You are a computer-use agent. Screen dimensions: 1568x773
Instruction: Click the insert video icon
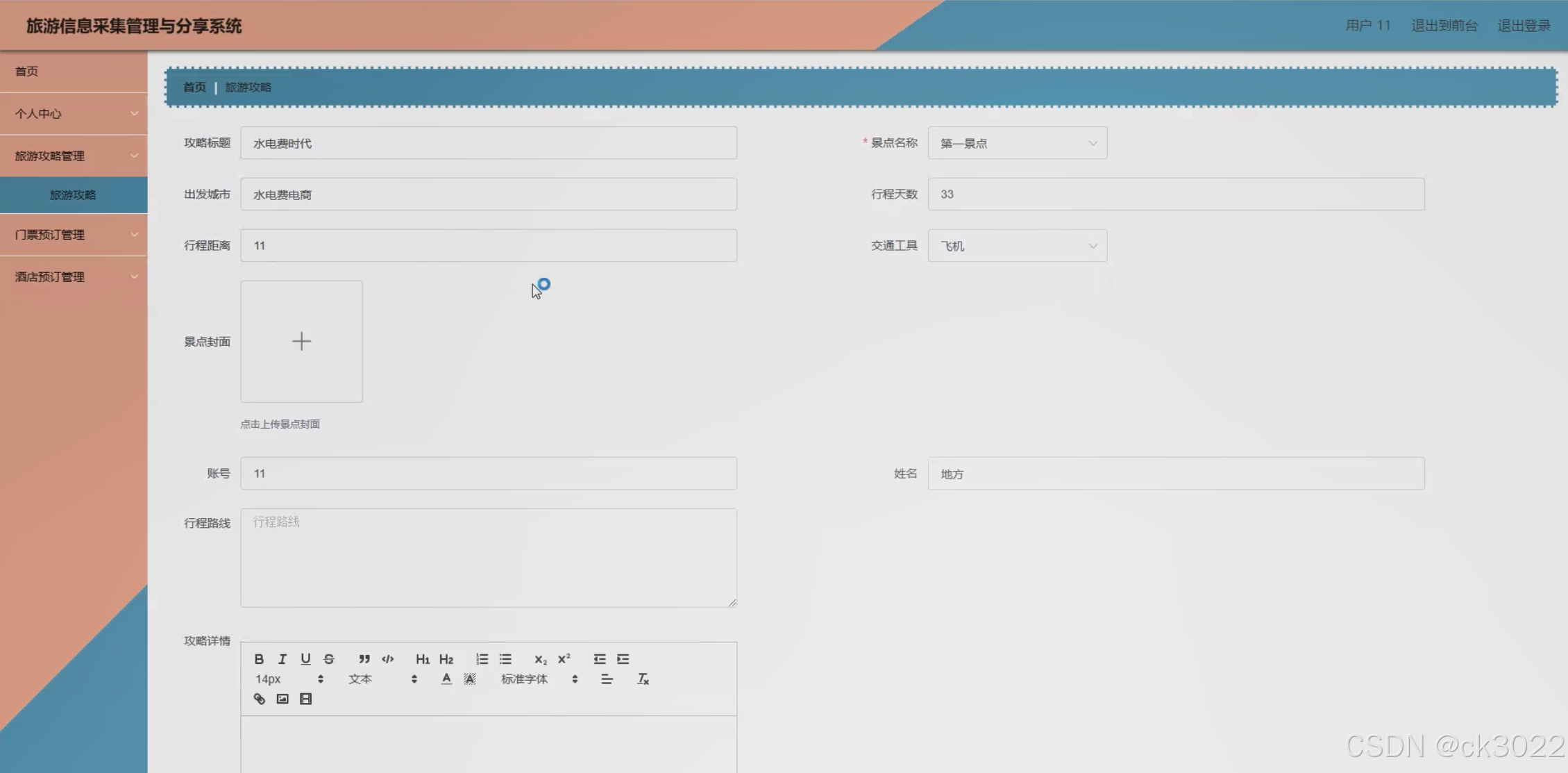click(x=305, y=699)
